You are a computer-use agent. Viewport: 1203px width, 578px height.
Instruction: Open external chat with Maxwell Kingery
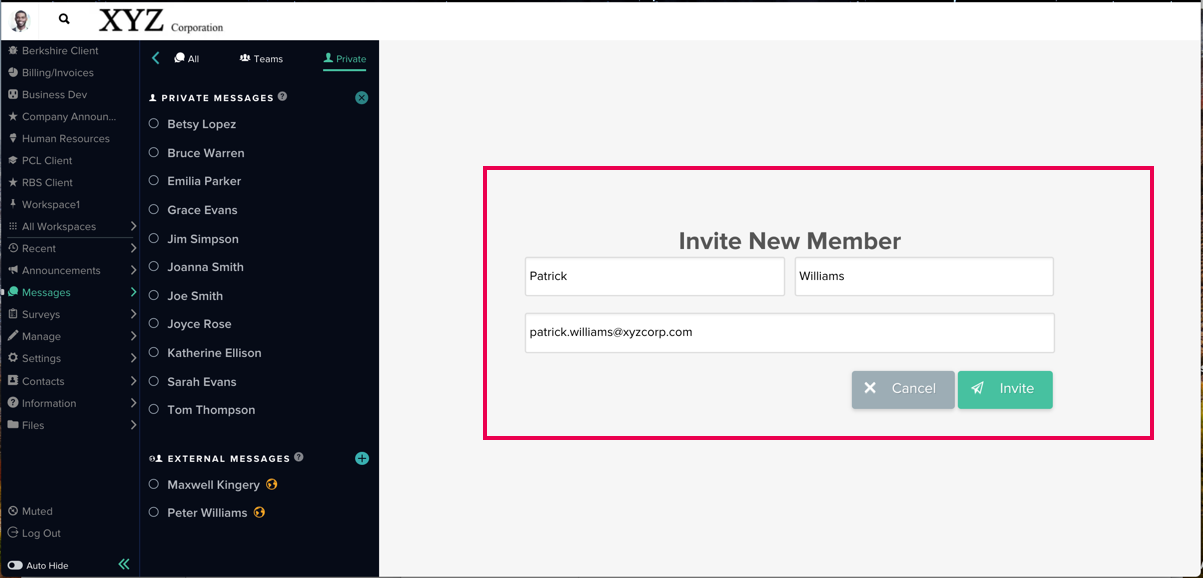coord(213,485)
